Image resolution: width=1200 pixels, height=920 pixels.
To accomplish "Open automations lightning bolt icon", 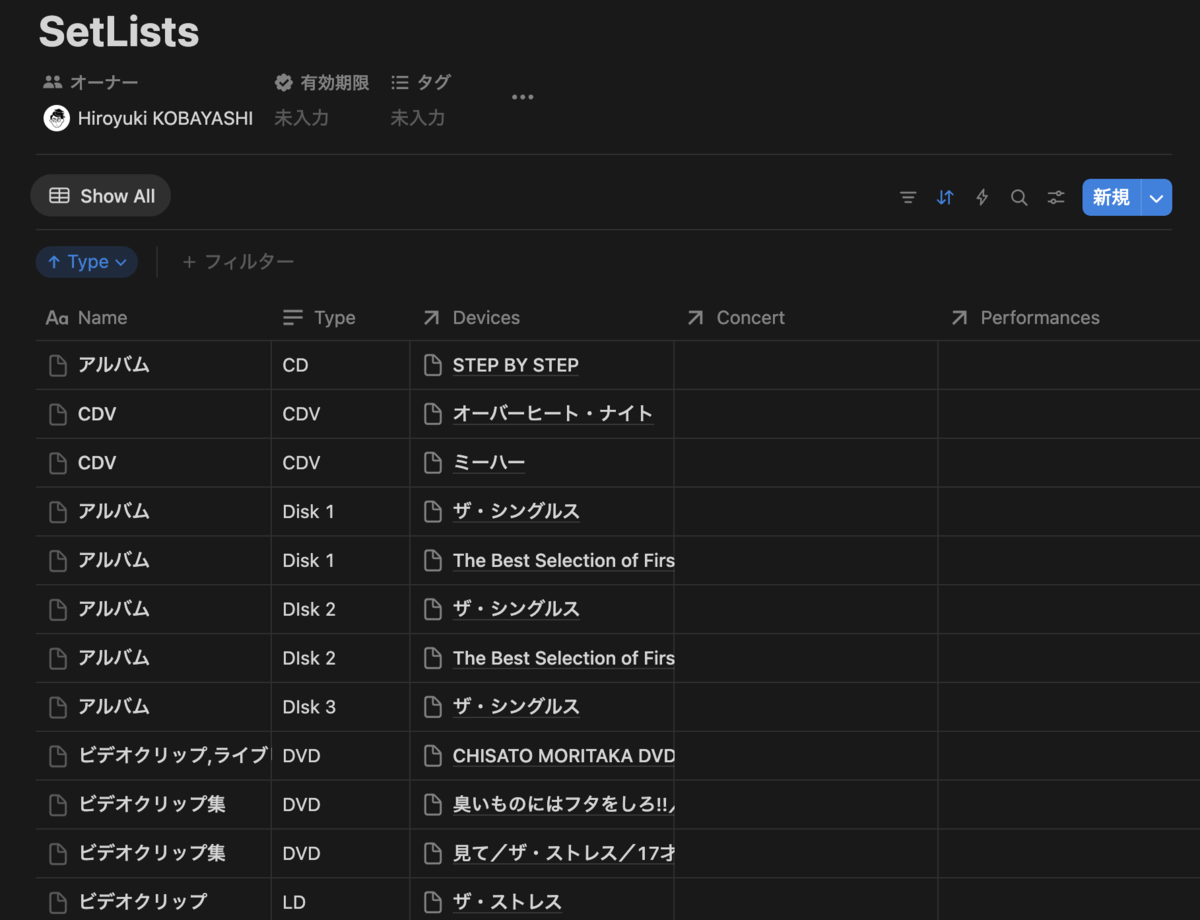I will click(x=982, y=198).
